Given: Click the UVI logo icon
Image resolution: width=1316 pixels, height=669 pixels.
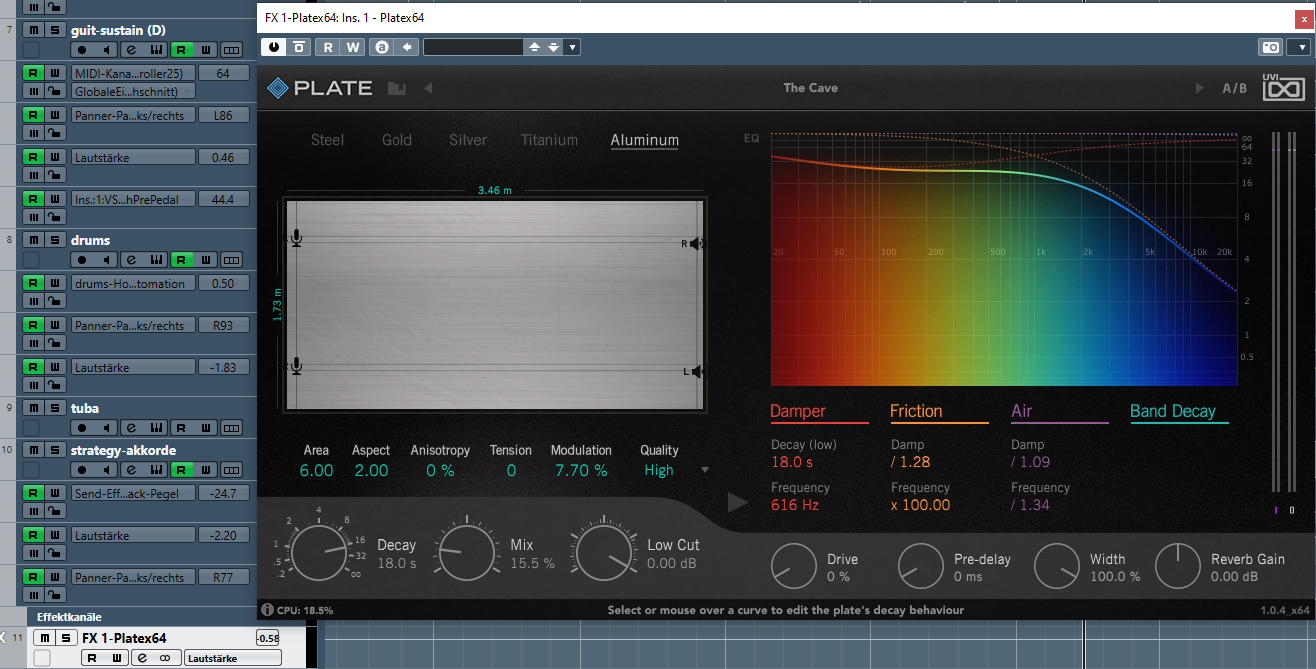Looking at the screenshot, I should 1283,88.
